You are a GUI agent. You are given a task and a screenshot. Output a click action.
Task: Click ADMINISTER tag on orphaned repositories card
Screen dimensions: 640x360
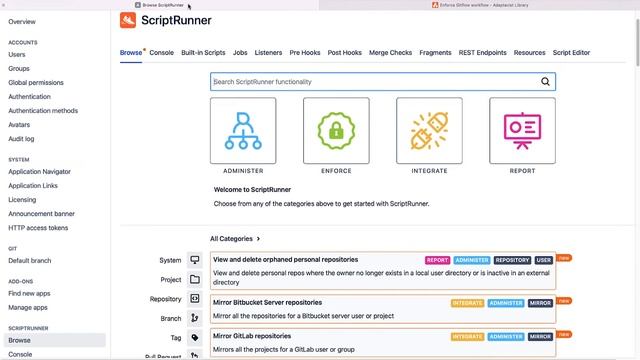[472, 260]
